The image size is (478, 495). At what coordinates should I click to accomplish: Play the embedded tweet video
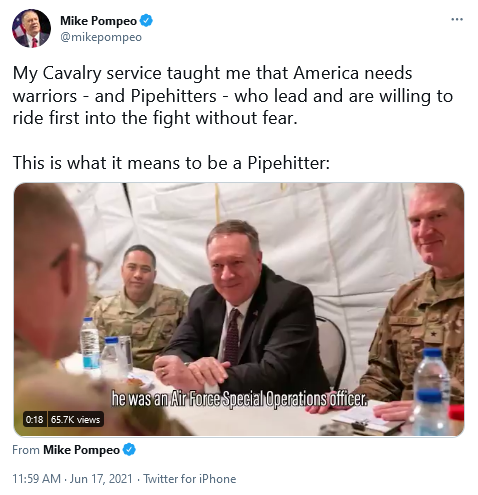[239, 309]
